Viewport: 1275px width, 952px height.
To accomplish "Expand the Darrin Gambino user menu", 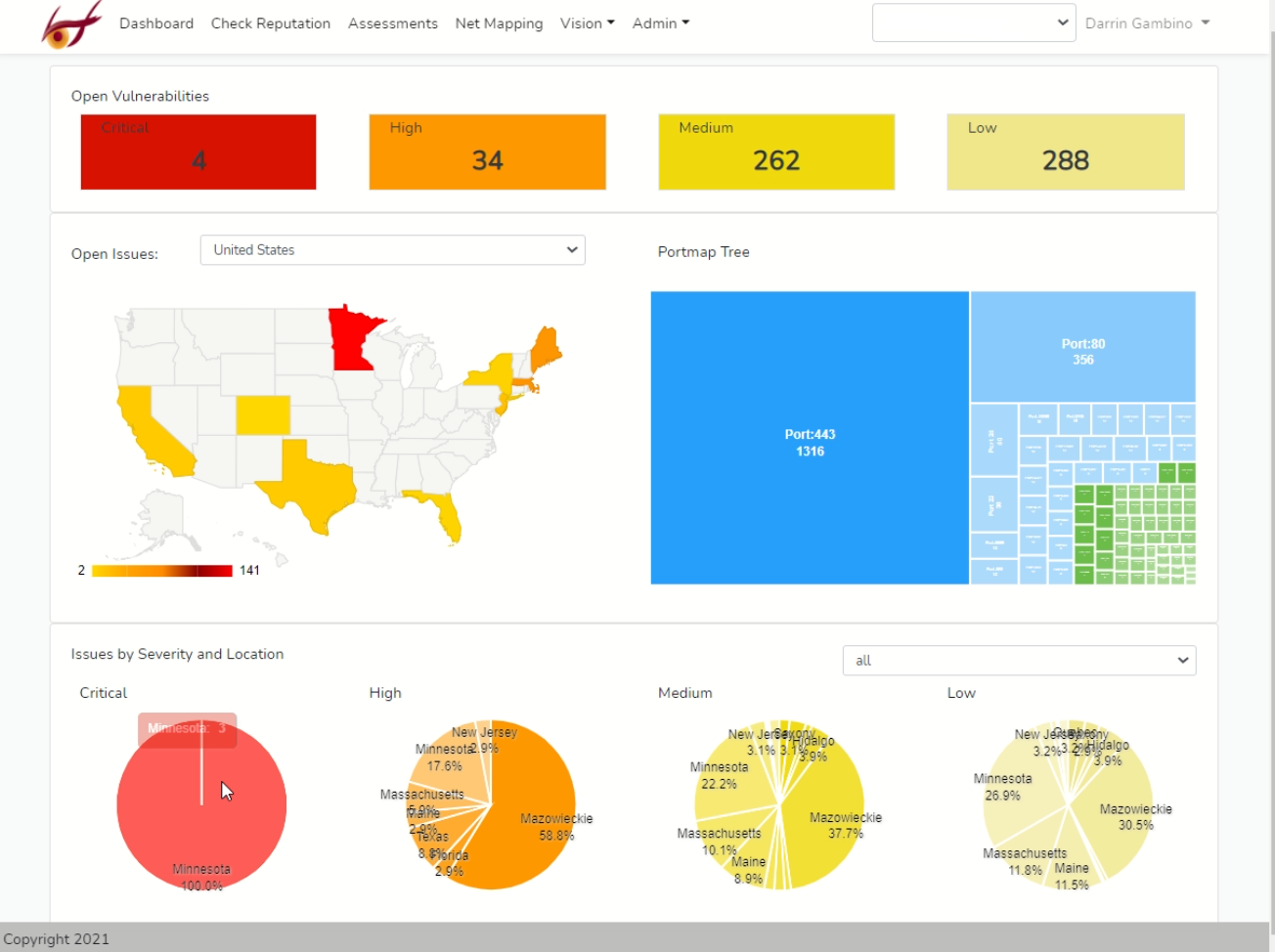I will (x=1146, y=23).
